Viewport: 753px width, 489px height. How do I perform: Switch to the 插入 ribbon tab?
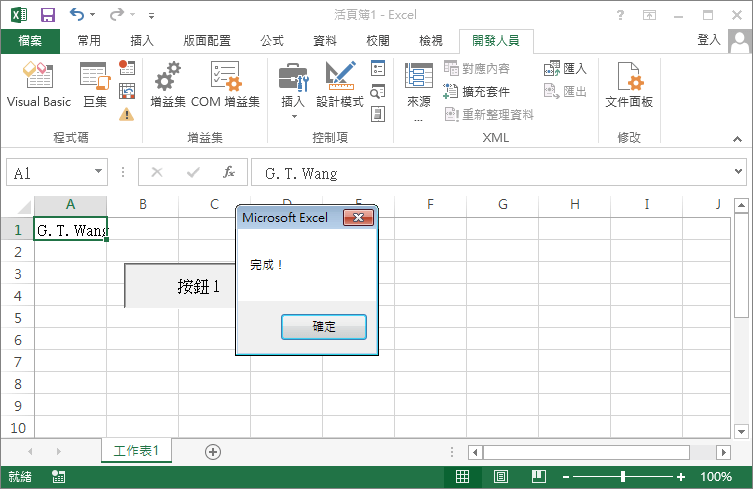pyautogui.click(x=142, y=41)
